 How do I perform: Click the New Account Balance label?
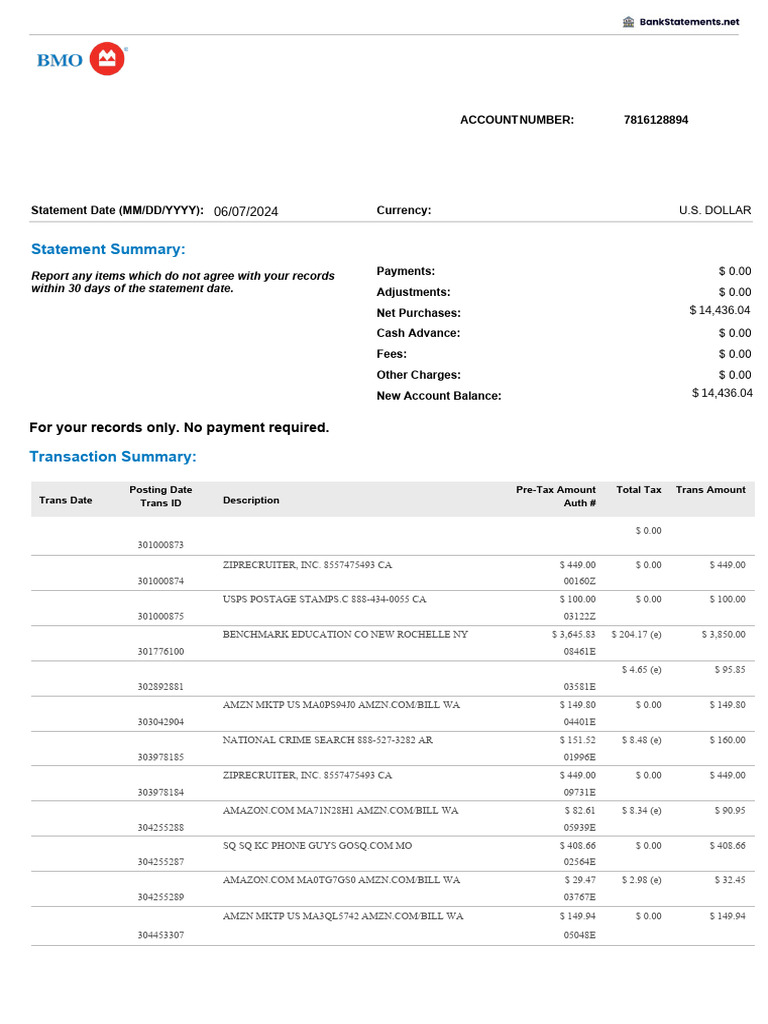[x=439, y=396]
